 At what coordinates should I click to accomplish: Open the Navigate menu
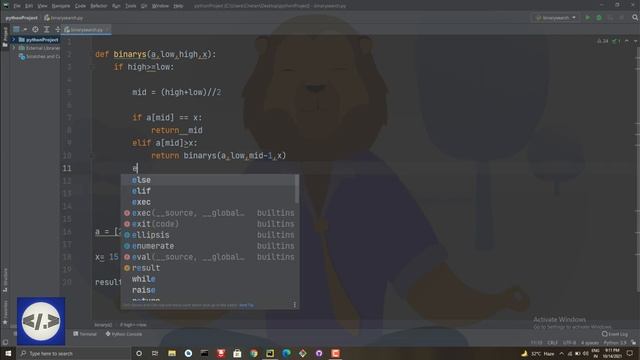(61, 6)
